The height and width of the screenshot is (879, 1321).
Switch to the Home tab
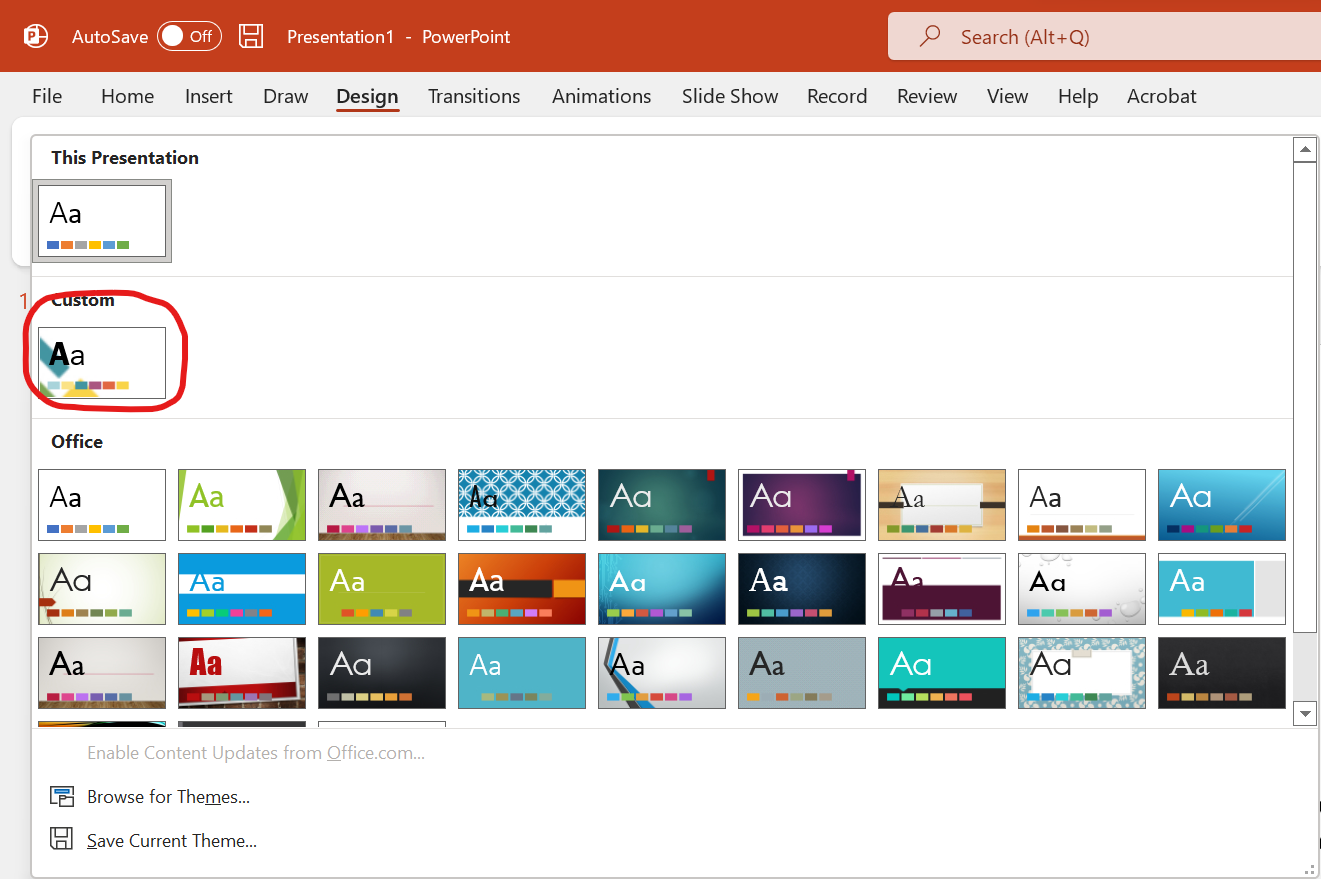pos(127,96)
